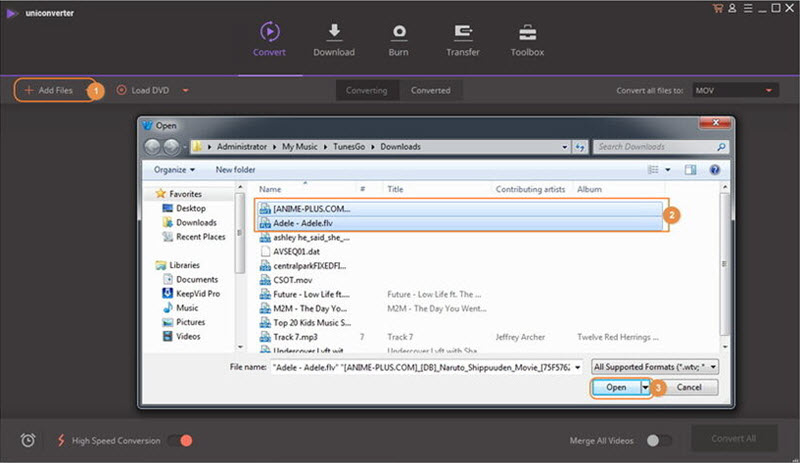Select Libraries in the navigation pane
This screenshot has width=800, height=463.
tap(178, 265)
